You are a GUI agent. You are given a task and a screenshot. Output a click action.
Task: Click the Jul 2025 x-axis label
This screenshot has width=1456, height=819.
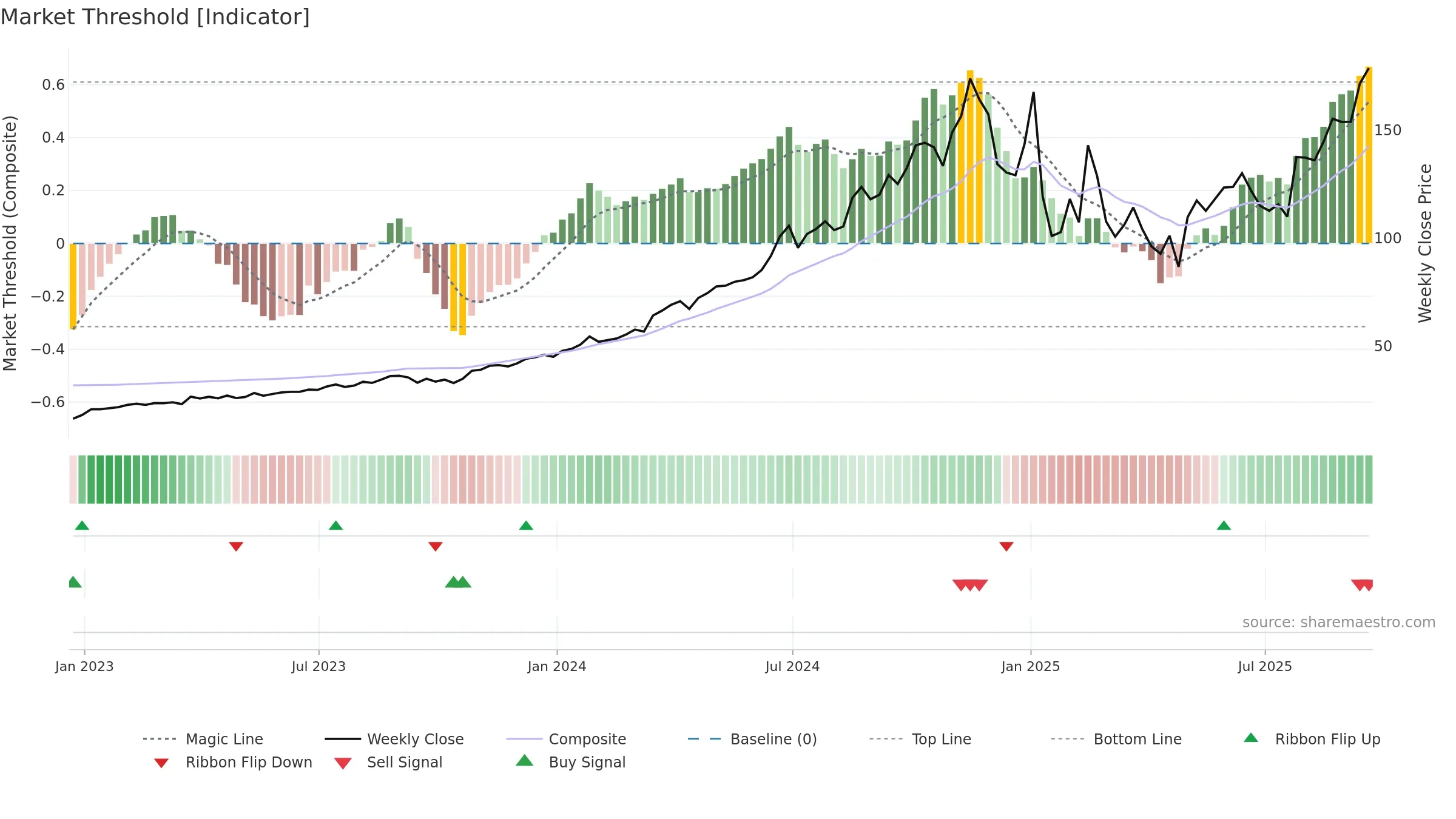(1265, 667)
